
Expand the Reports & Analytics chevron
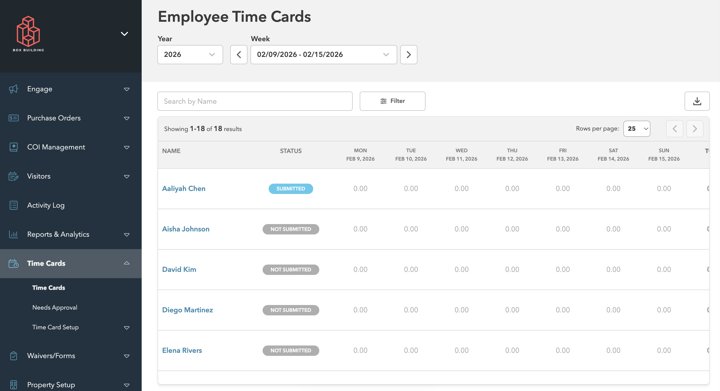click(x=127, y=235)
